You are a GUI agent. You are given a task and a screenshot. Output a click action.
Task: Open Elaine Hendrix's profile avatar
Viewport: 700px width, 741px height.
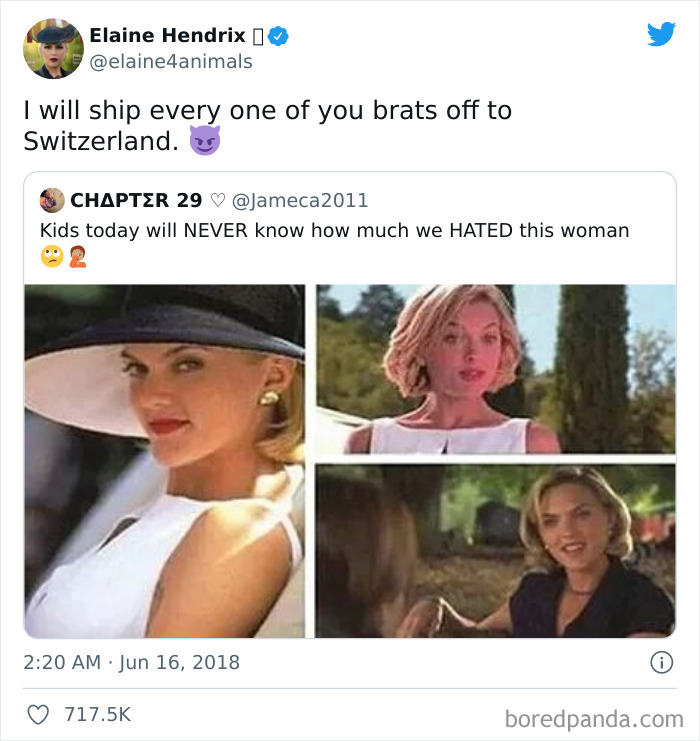coord(53,48)
